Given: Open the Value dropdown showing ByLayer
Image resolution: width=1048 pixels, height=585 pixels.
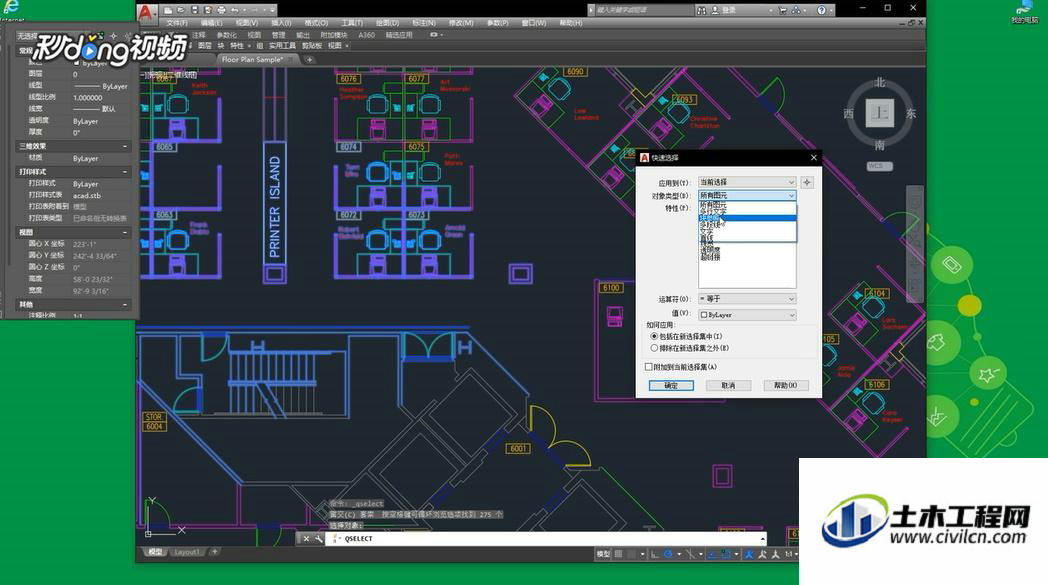Looking at the screenshot, I should [747, 315].
